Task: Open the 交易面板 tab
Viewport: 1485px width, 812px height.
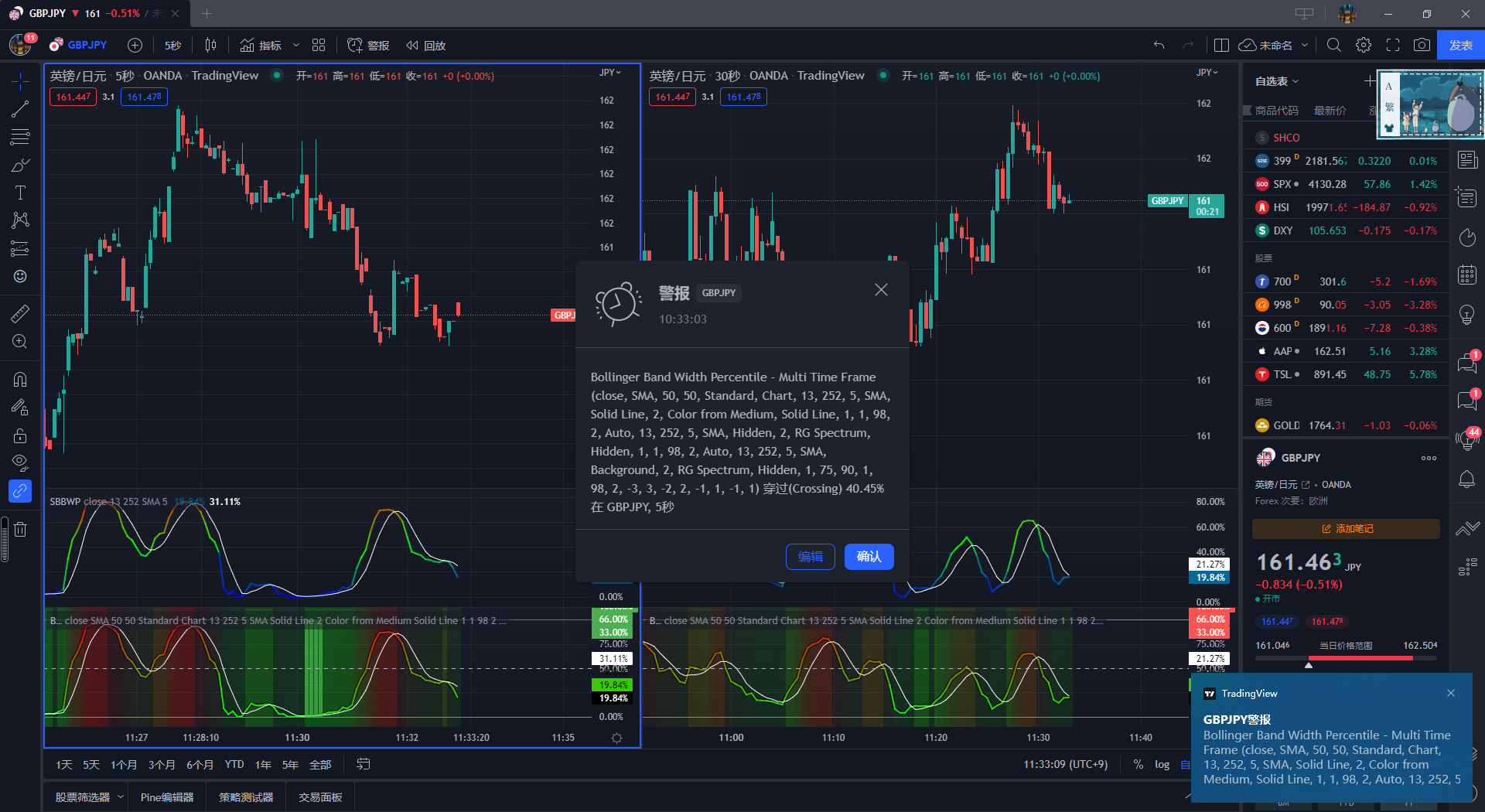Action: tap(320, 797)
